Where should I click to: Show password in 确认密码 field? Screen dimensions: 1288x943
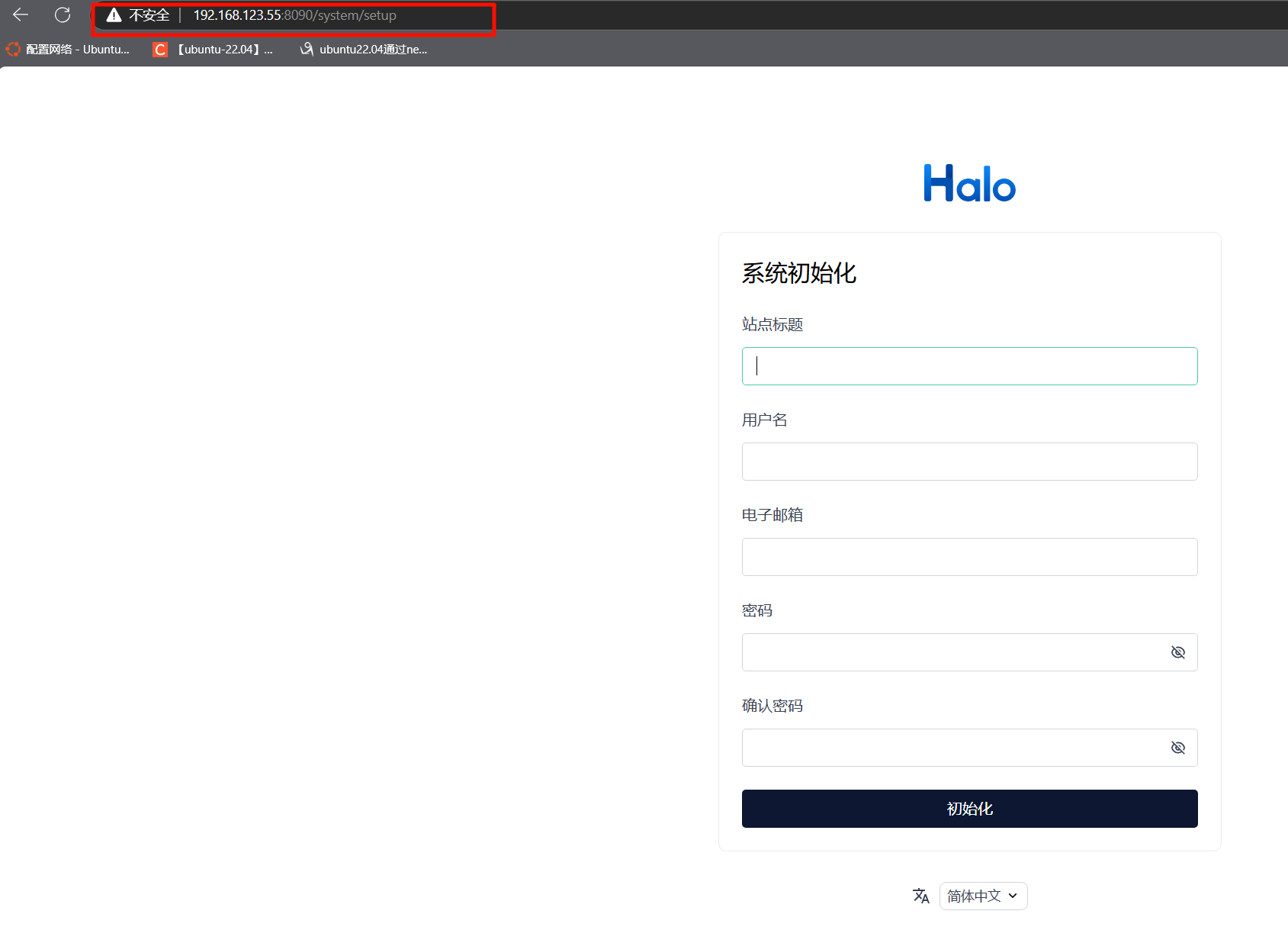pyautogui.click(x=1177, y=748)
